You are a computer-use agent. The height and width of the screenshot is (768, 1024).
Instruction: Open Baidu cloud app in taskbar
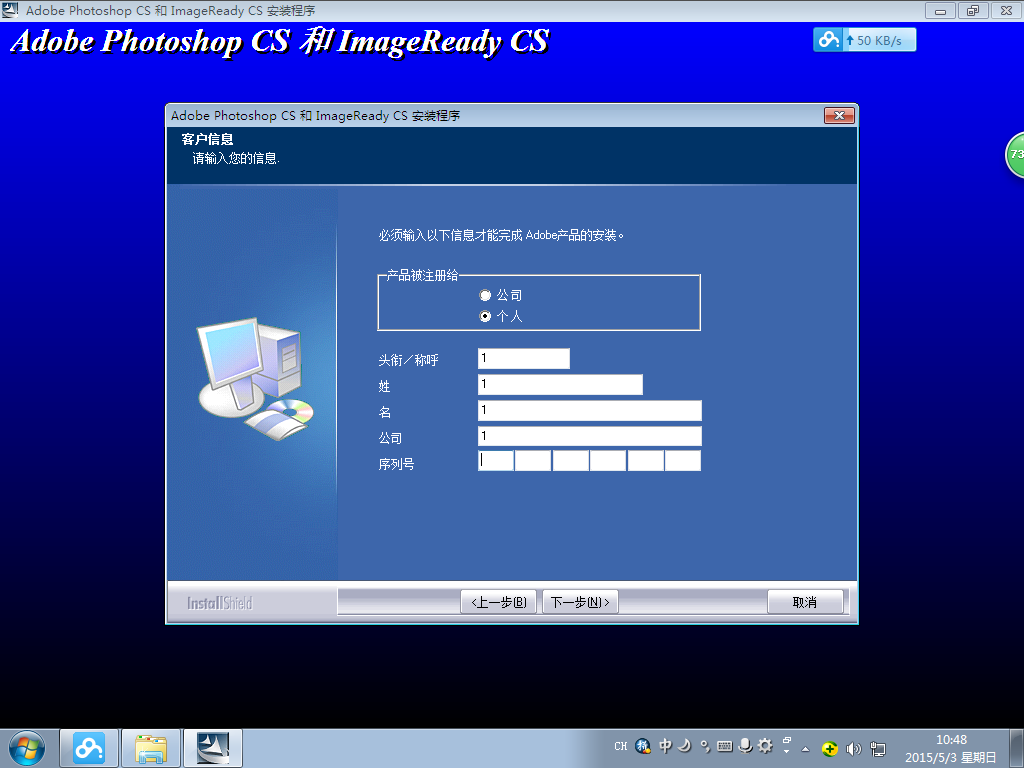[89, 748]
